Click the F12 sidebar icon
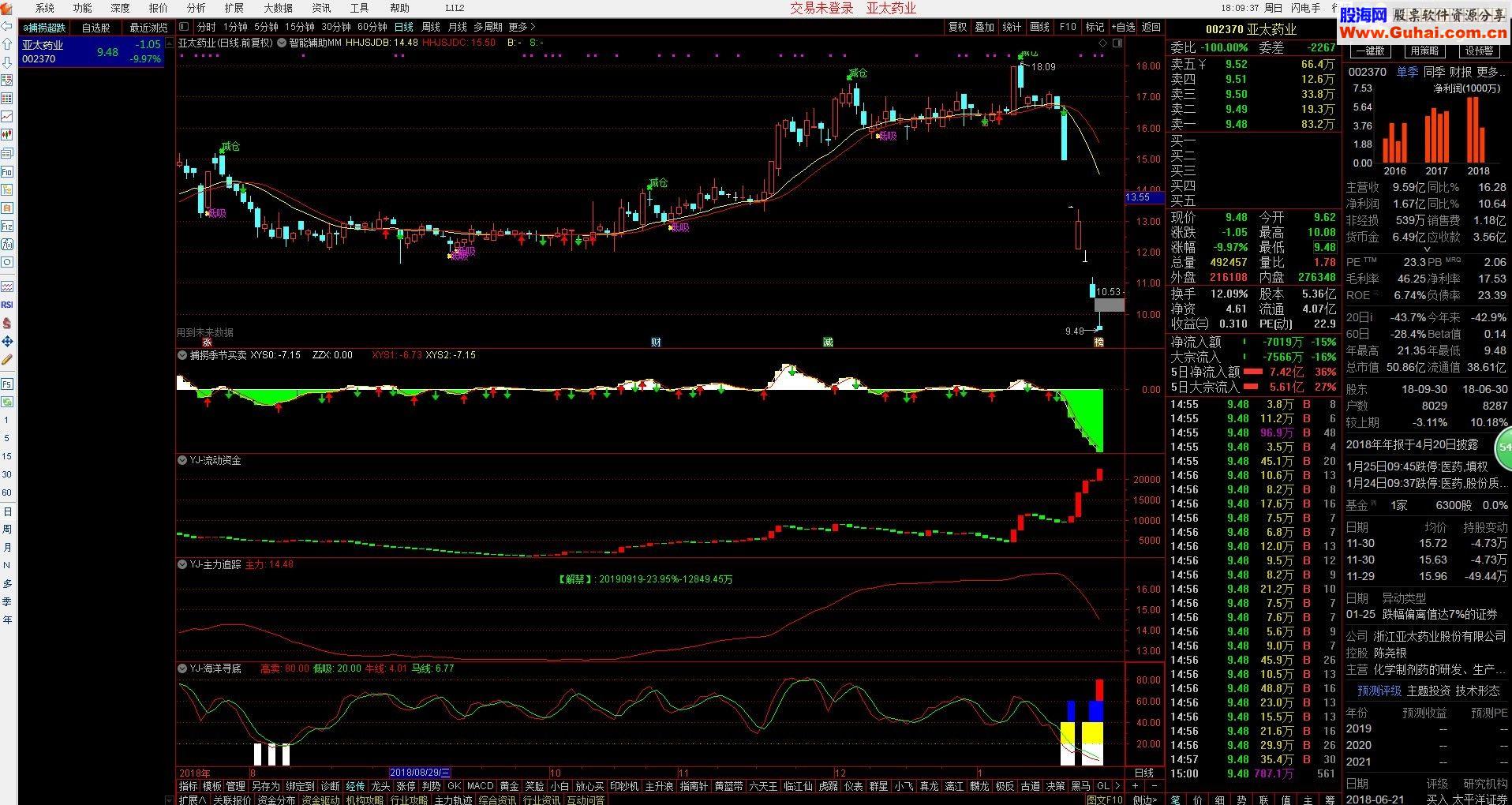Image resolution: width=1512 pixels, height=805 pixels. point(7,226)
